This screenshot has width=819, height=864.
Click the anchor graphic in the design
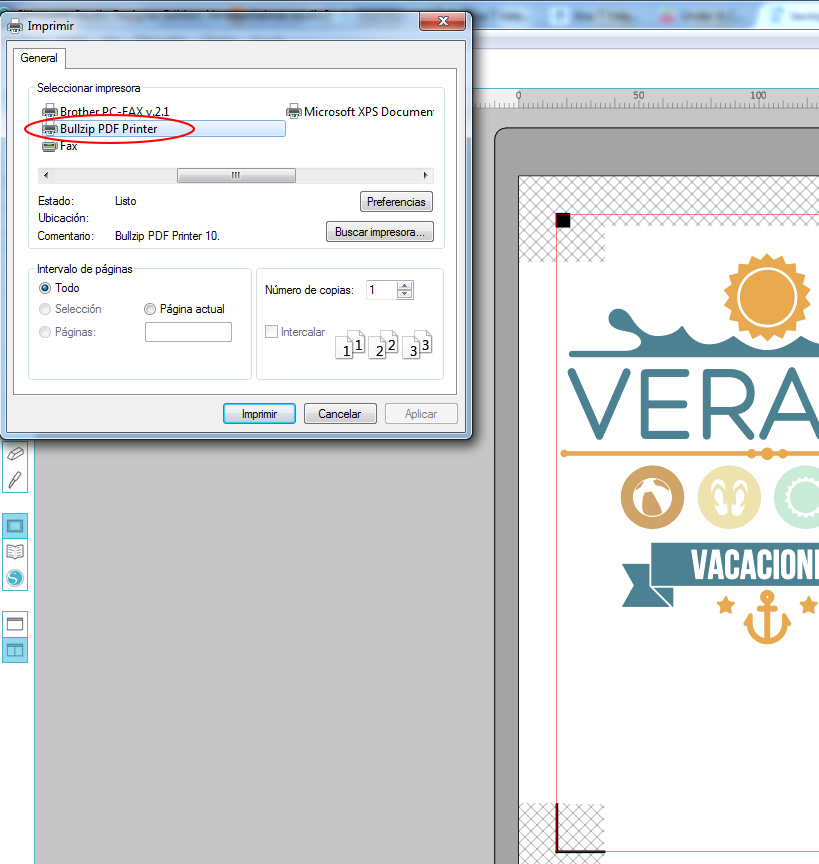[767, 617]
